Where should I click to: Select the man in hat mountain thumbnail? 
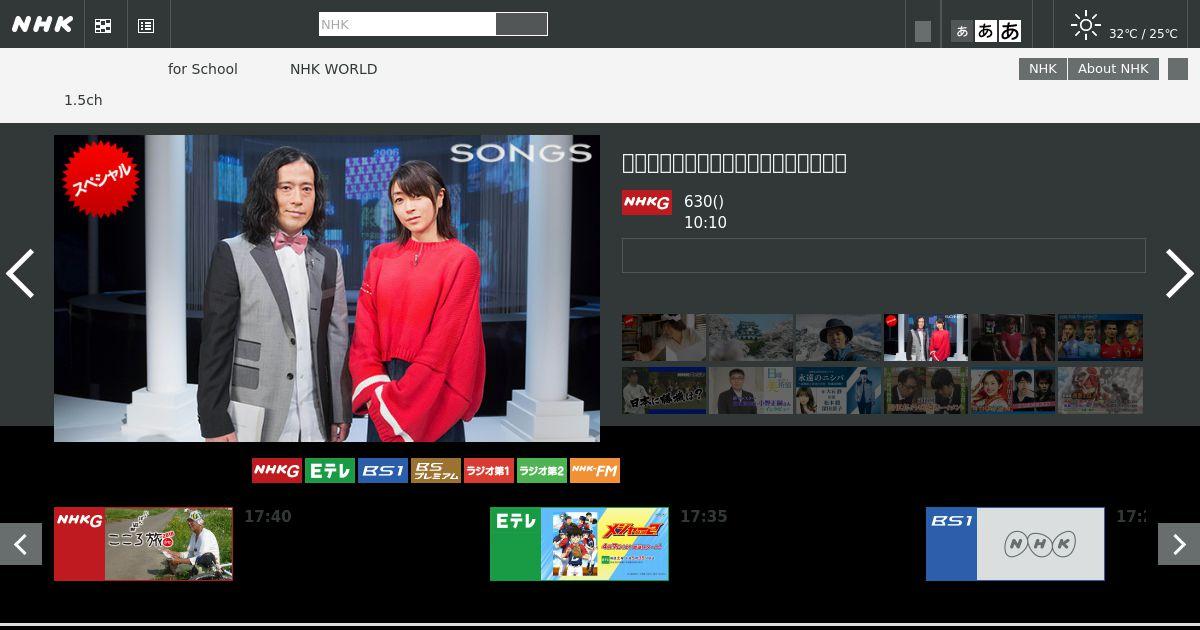(x=839, y=338)
